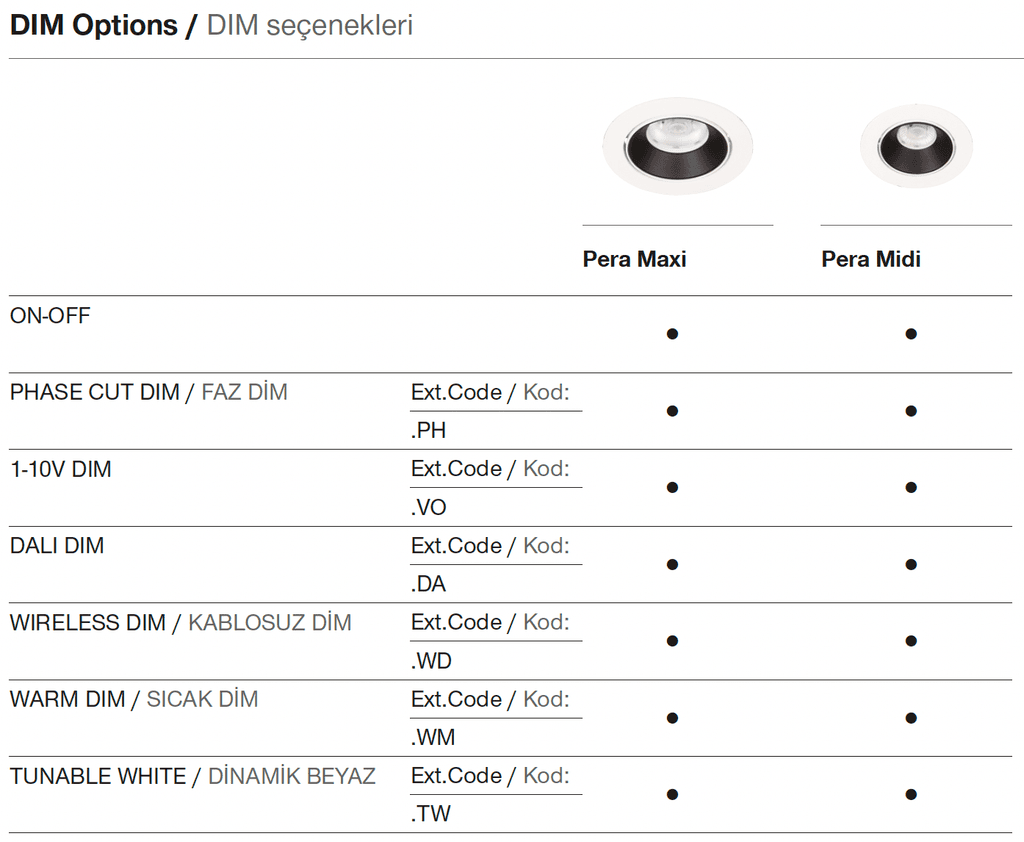Screen dimensions: 1024x842
Task: Select the .TW extension code
Action: point(430,814)
